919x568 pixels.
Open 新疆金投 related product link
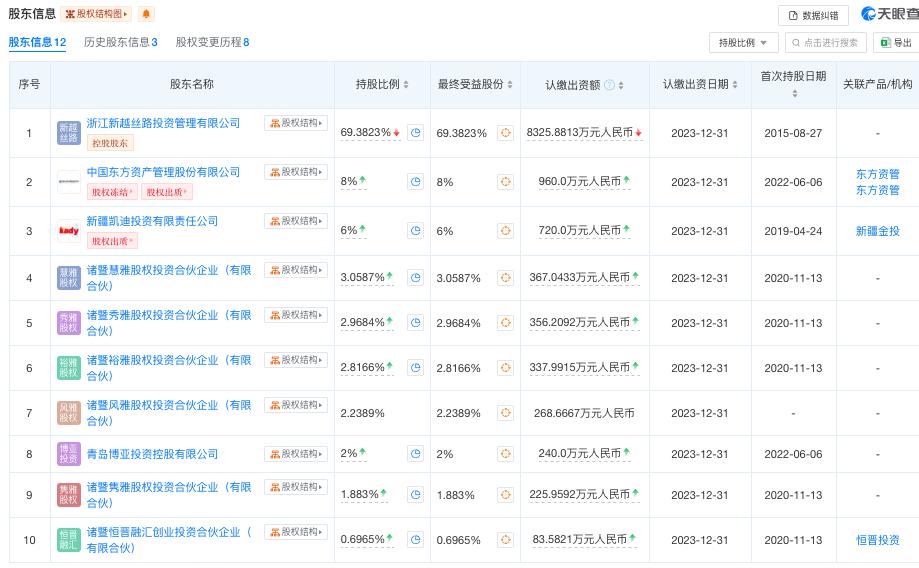pos(877,231)
